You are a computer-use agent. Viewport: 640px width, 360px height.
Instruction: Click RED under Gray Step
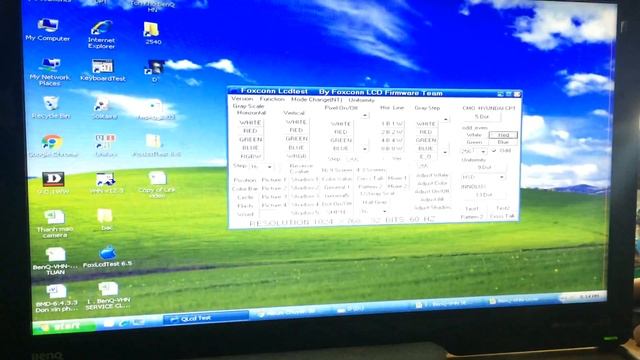point(426,132)
